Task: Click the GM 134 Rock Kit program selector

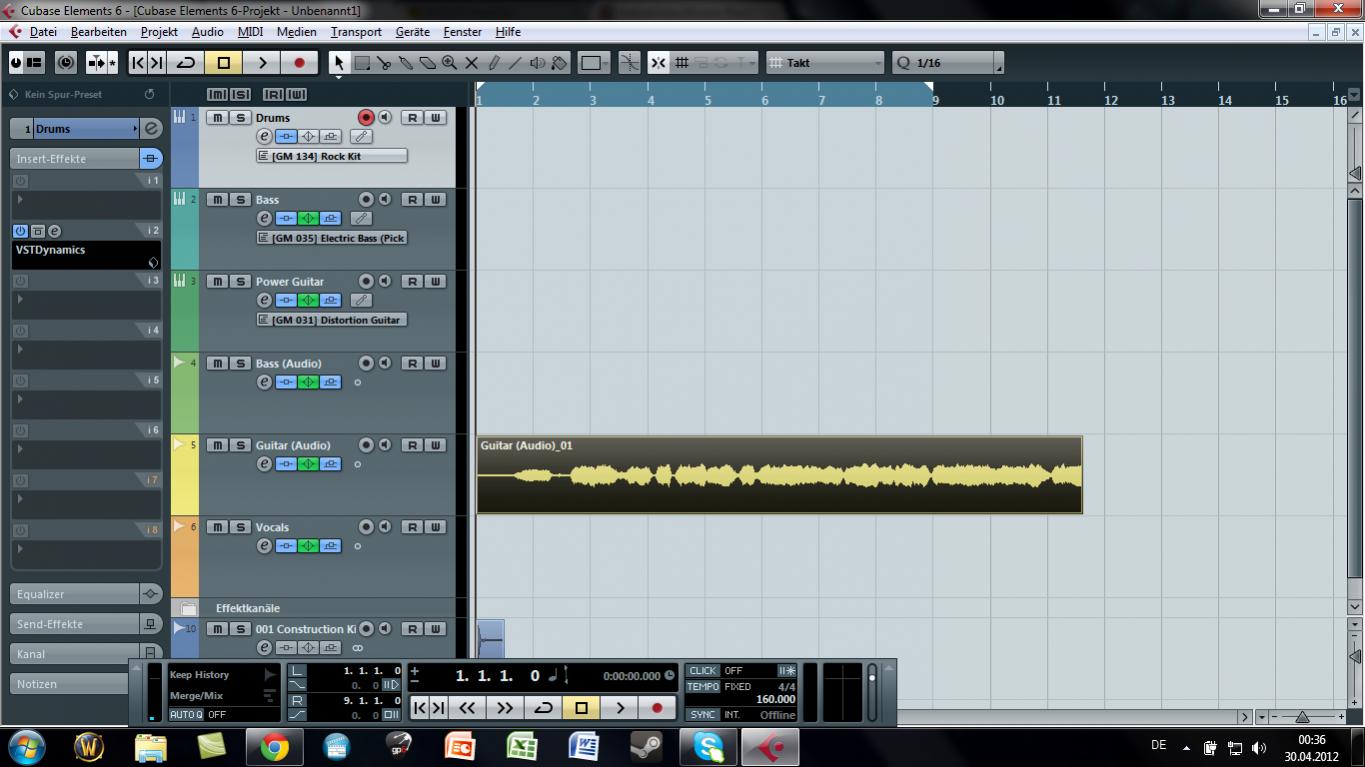Action: [332, 156]
